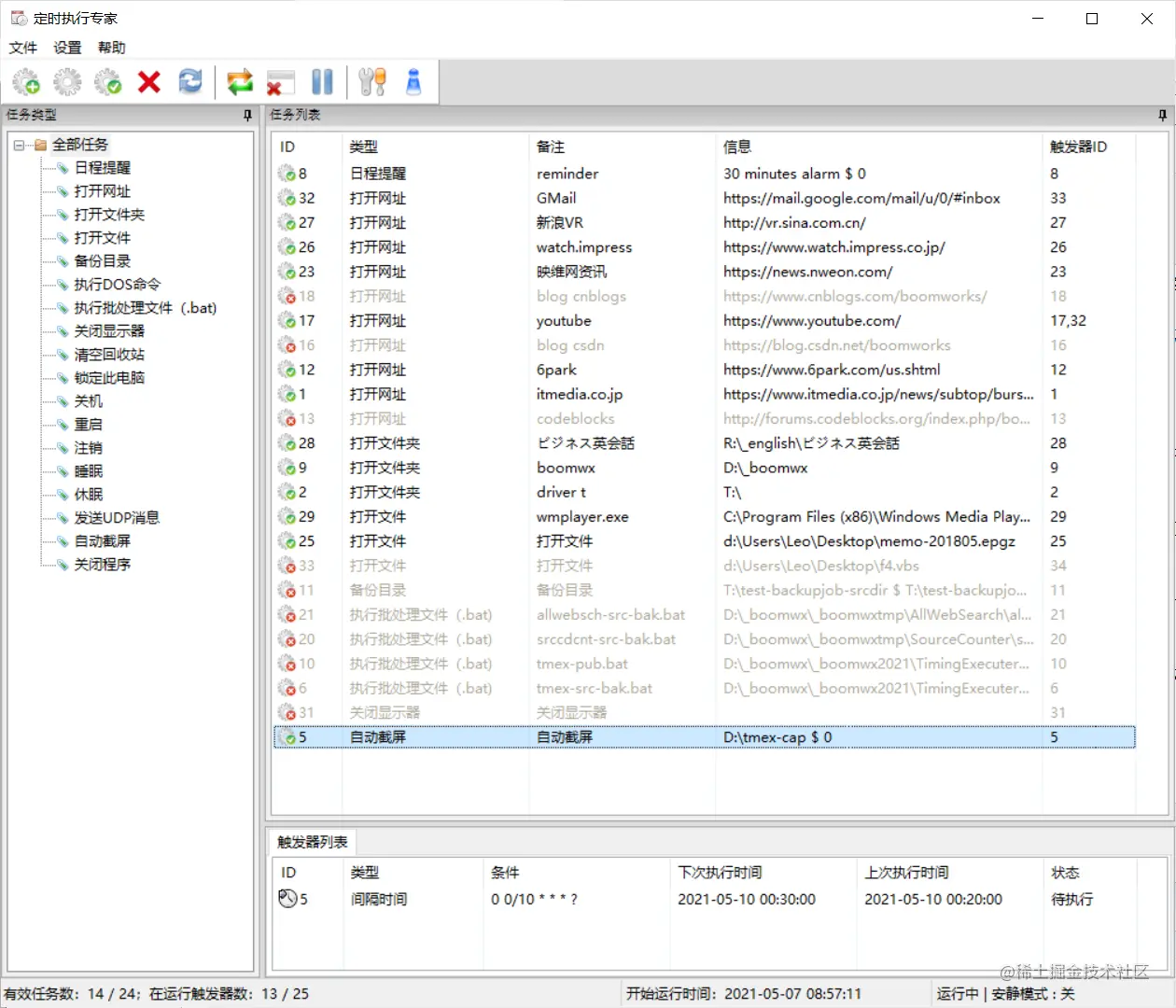Switch to the 触发器列表 tab
Viewport: 1176px width, 1008px height.
(312, 842)
